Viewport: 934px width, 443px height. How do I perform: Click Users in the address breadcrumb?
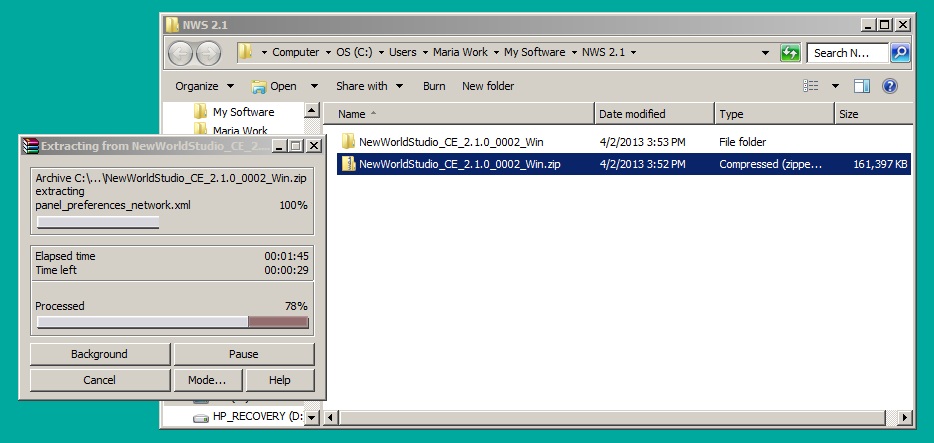403,52
